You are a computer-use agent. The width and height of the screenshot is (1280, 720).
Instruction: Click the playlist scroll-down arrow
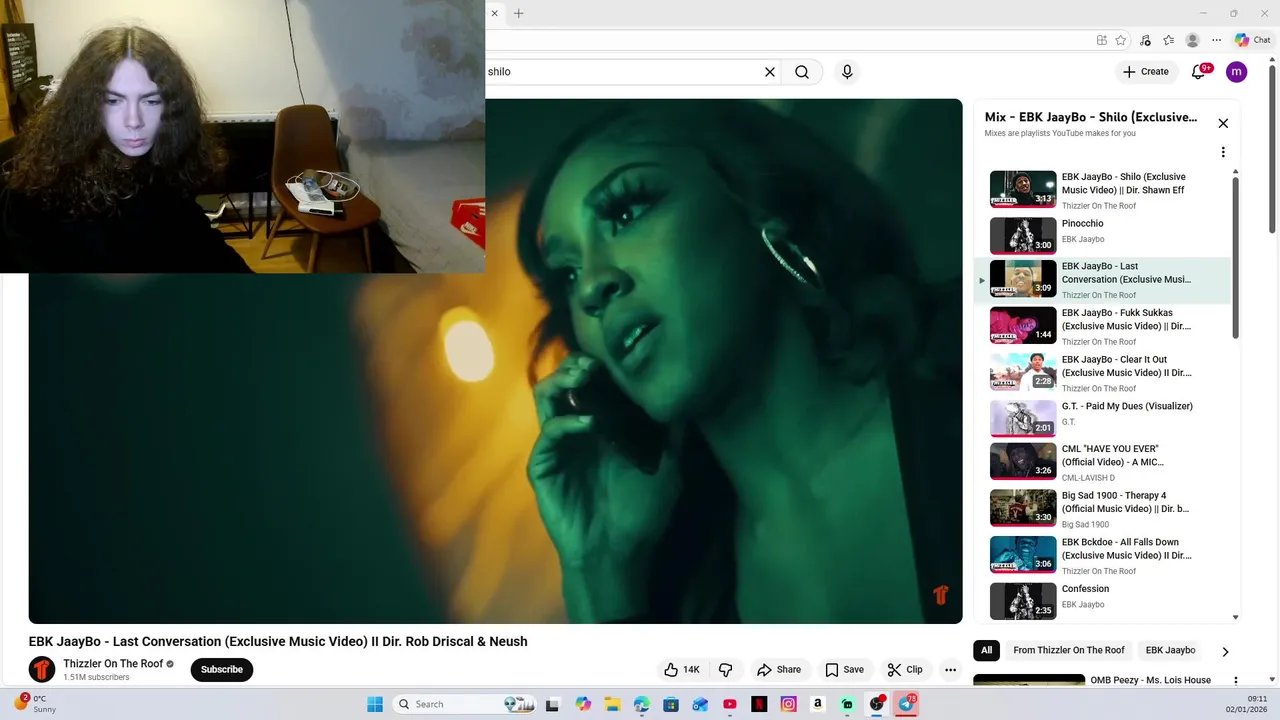pos(1236,617)
